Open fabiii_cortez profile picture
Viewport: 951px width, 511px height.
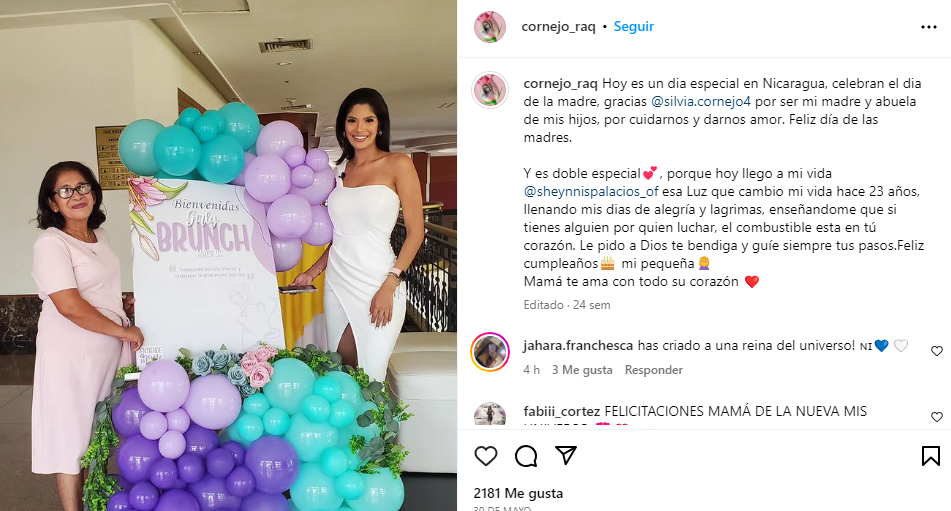pos(489,415)
